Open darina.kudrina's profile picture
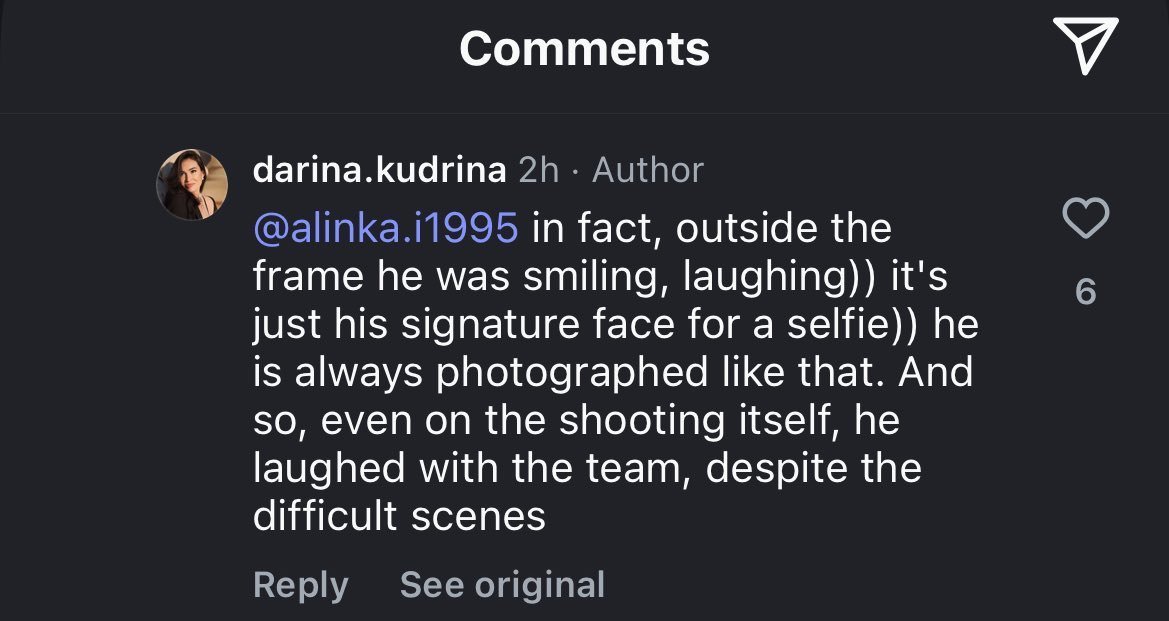This screenshot has height=621, width=1169. tap(192, 185)
